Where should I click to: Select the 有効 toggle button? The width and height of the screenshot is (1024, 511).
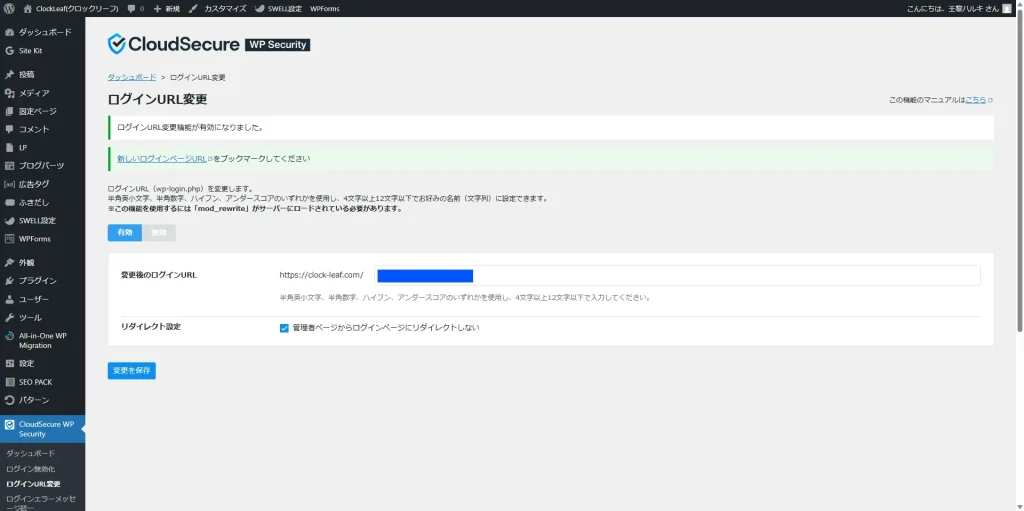click(124, 233)
